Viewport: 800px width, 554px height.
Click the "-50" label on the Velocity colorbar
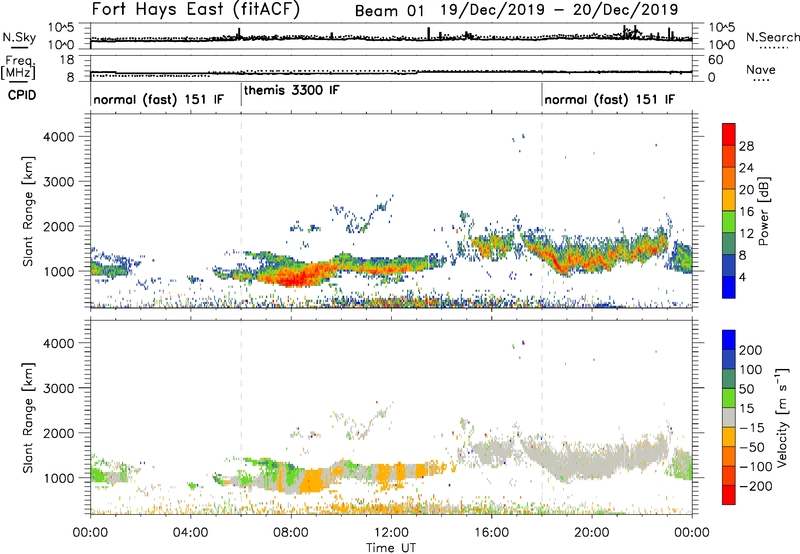pos(752,447)
